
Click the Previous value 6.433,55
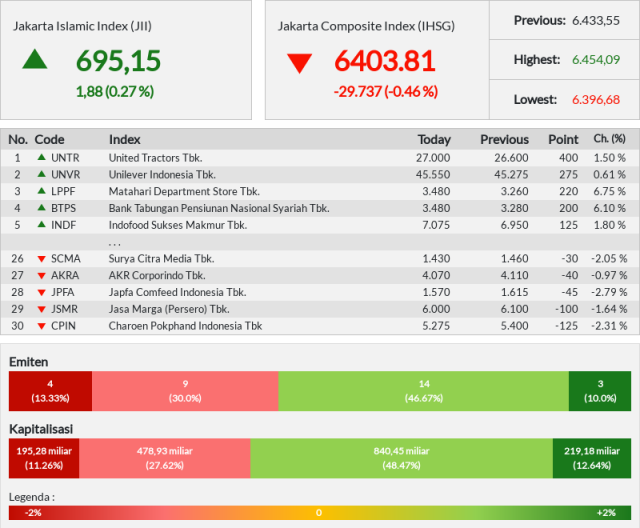596,20
